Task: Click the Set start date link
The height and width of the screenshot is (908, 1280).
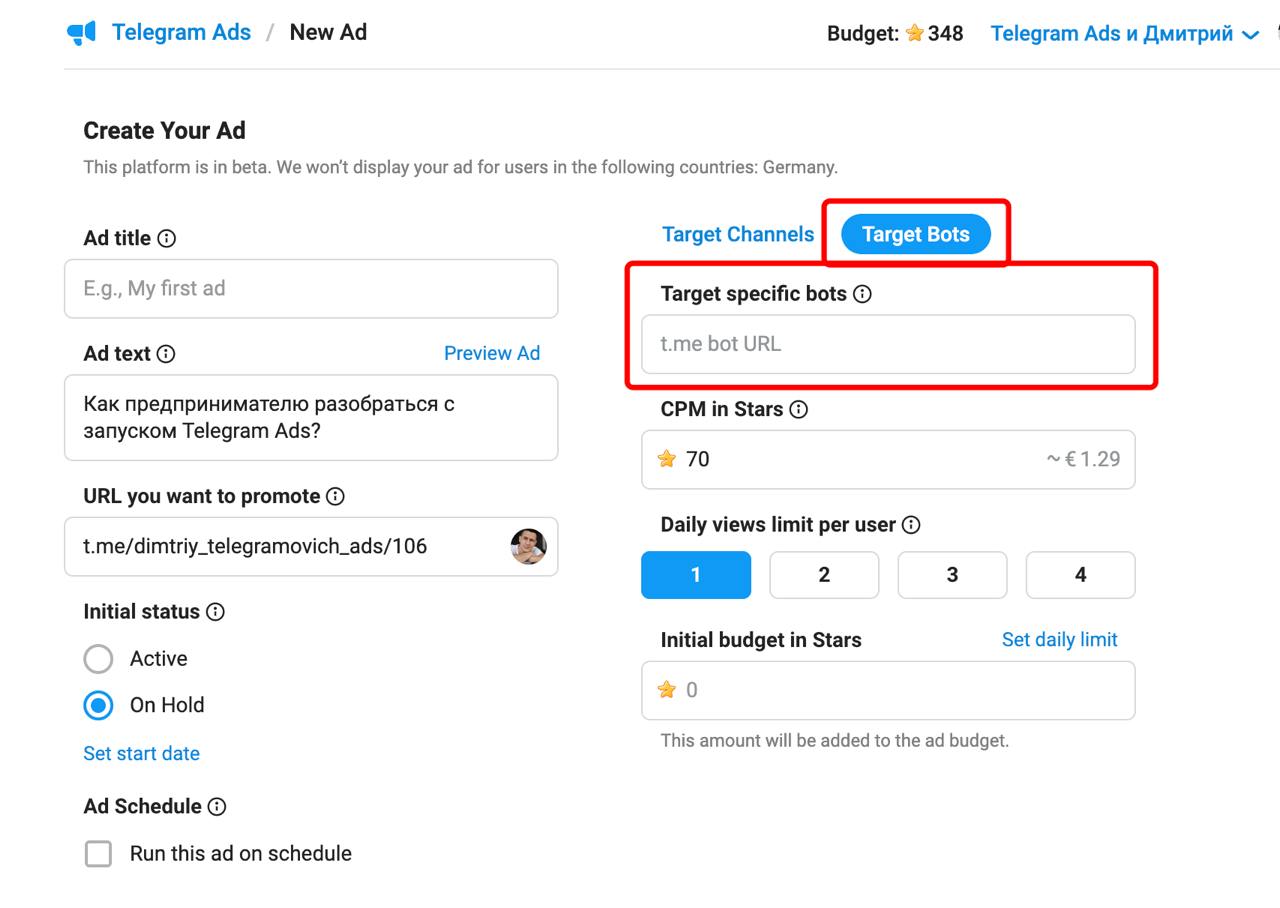Action: pos(141,754)
